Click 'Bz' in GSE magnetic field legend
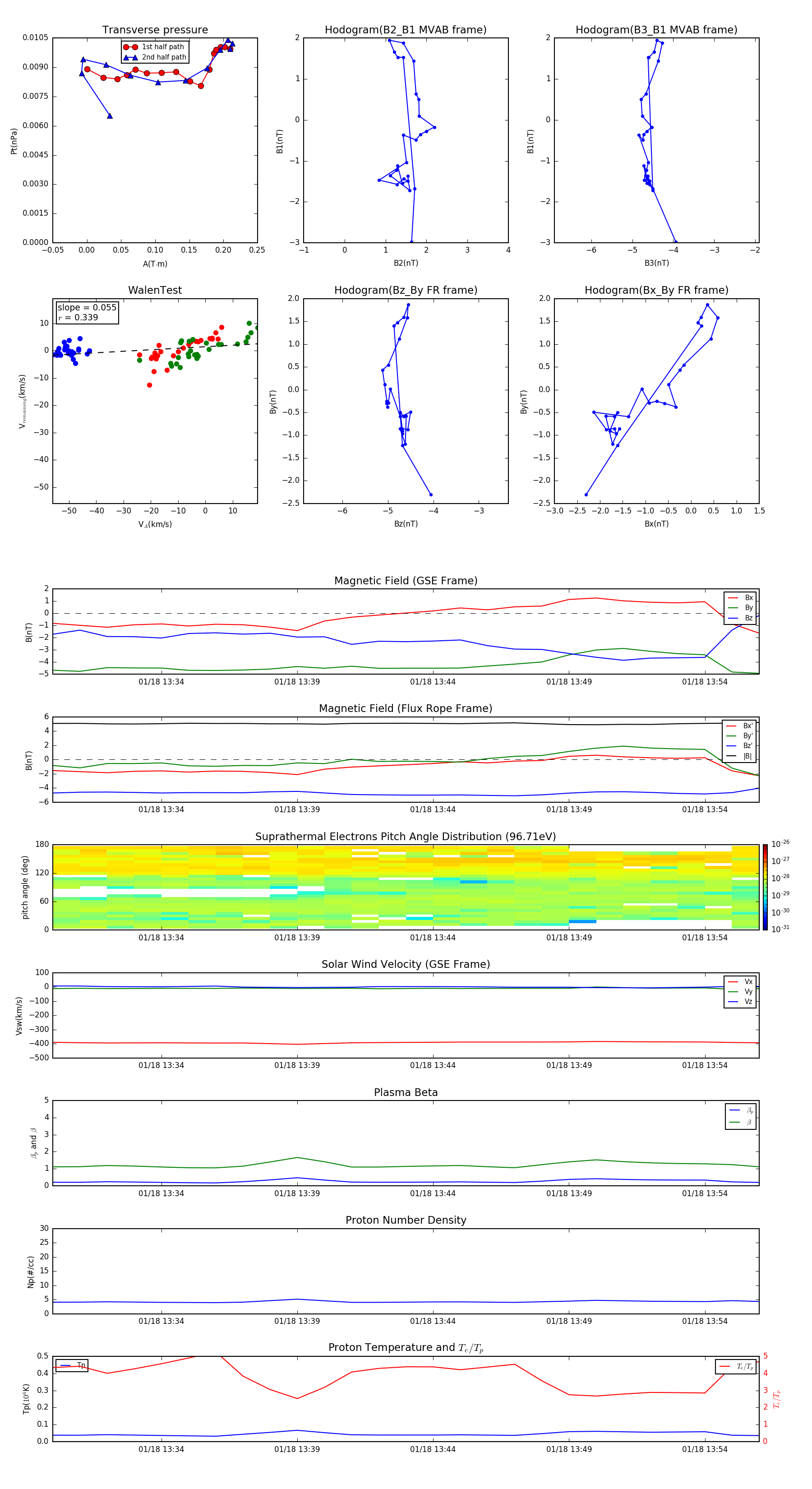This screenshot has height=1489, width=812. (x=741, y=618)
